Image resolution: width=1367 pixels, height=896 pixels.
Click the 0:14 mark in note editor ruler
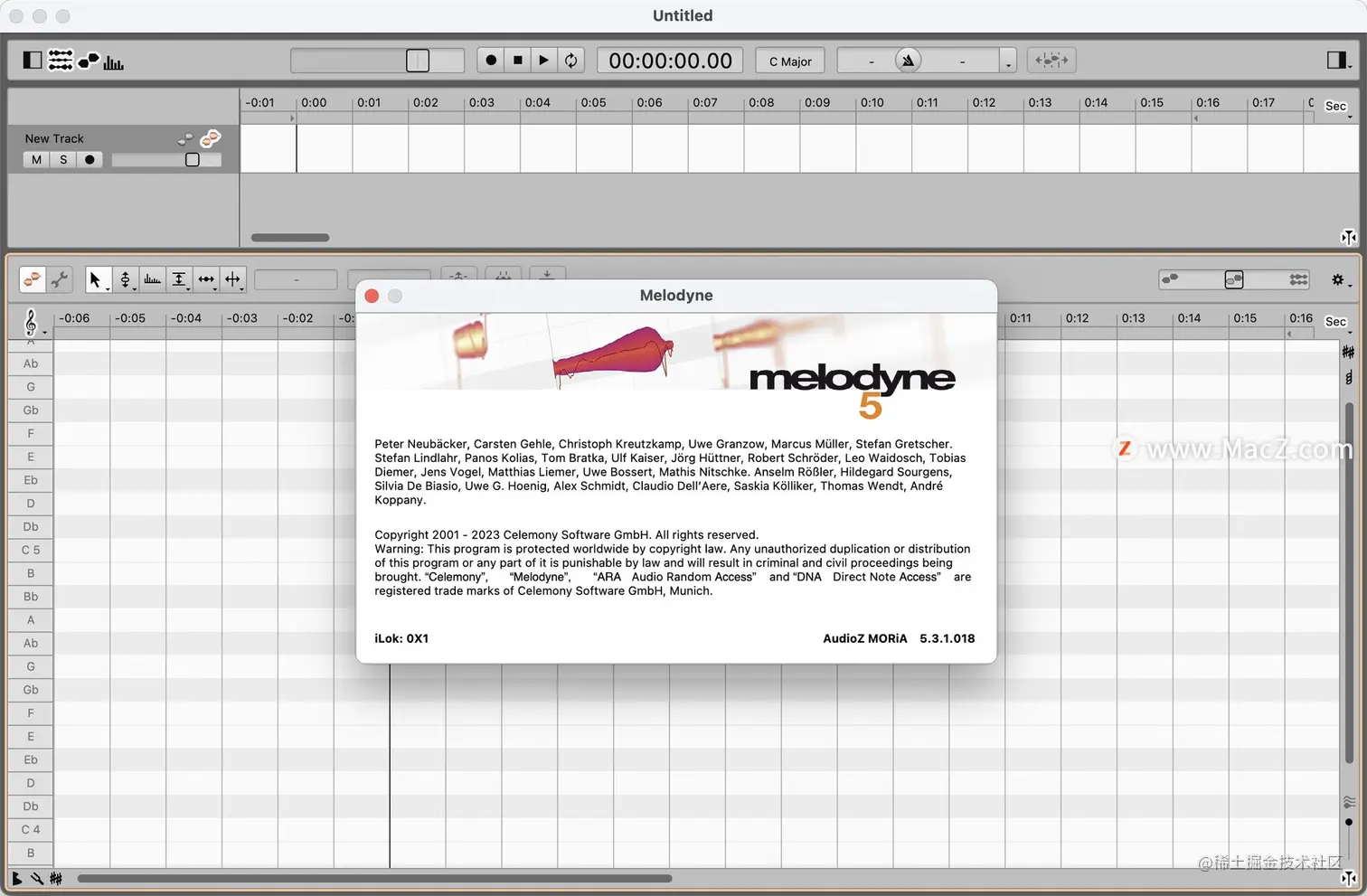pyautogui.click(x=1189, y=318)
